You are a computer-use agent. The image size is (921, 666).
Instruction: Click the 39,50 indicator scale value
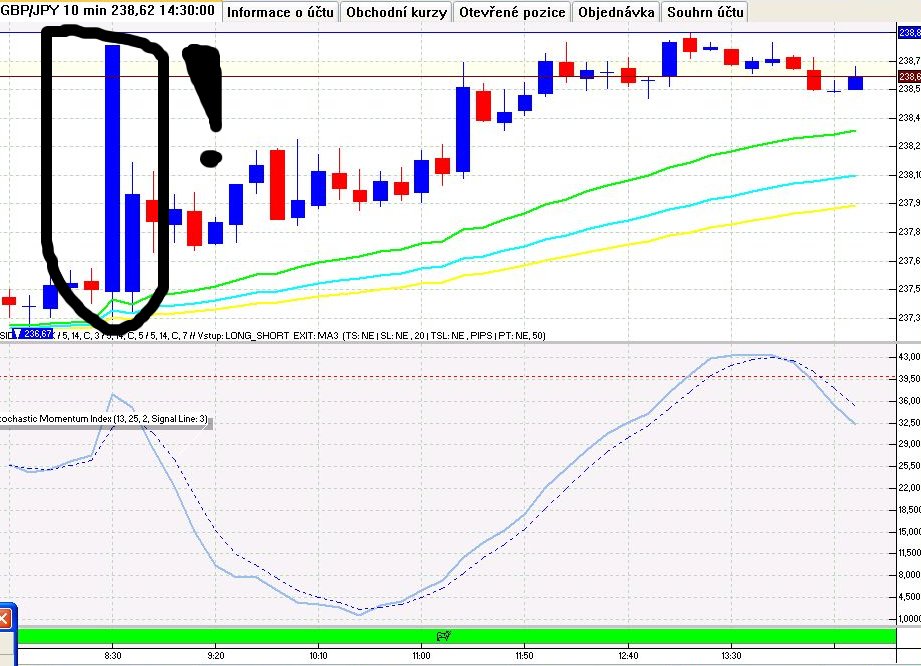909,379
